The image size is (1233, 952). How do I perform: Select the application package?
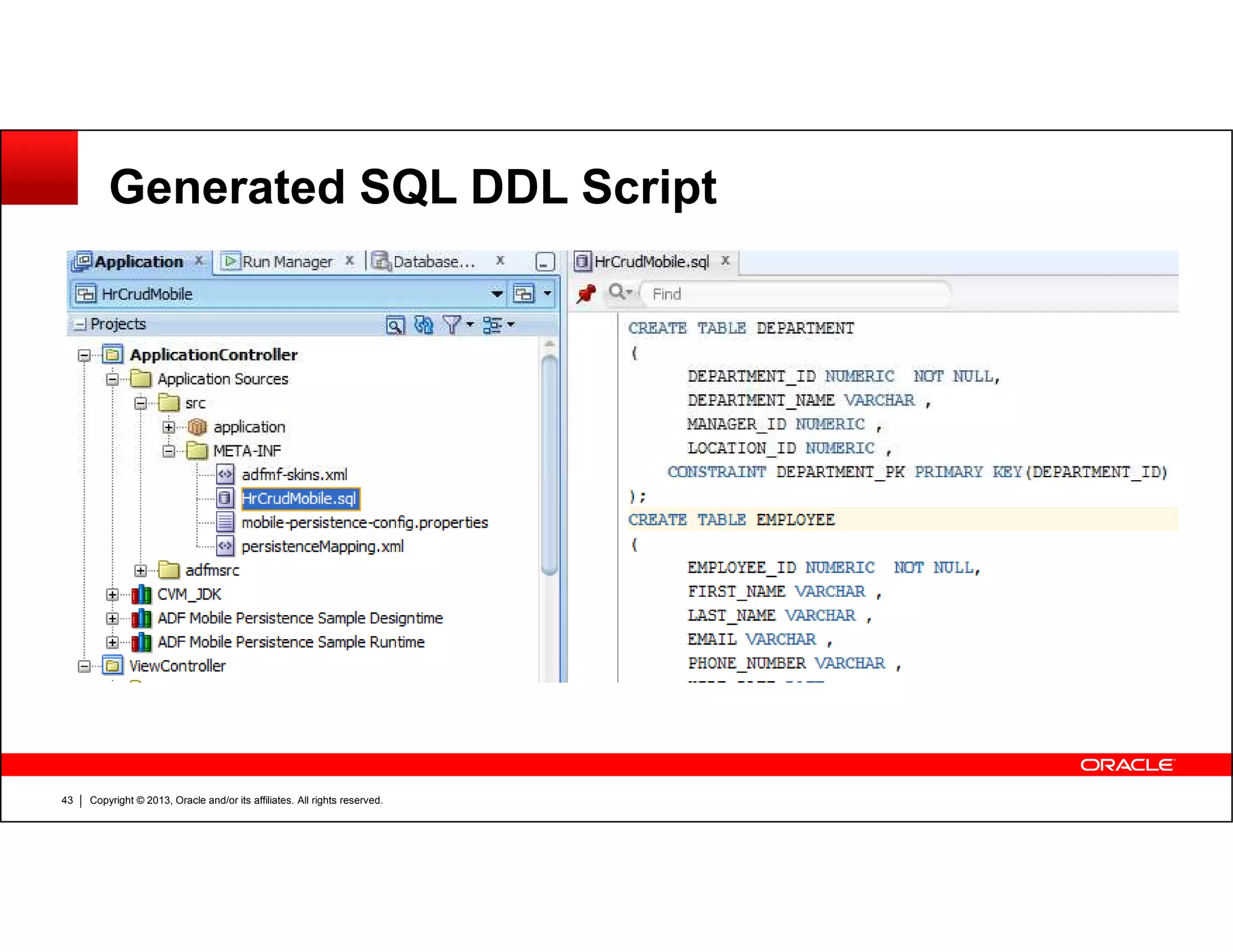(249, 427)
